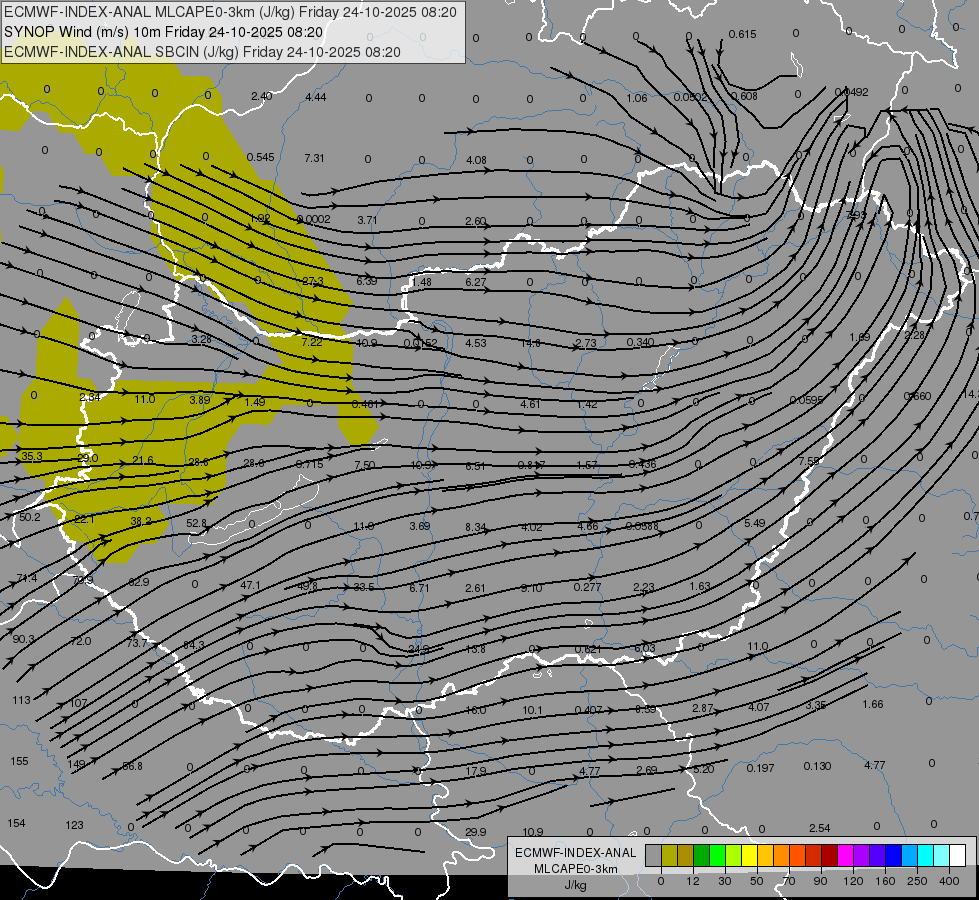
Task: Click the '4.44' data value on the map
Action: pos(316,97)
